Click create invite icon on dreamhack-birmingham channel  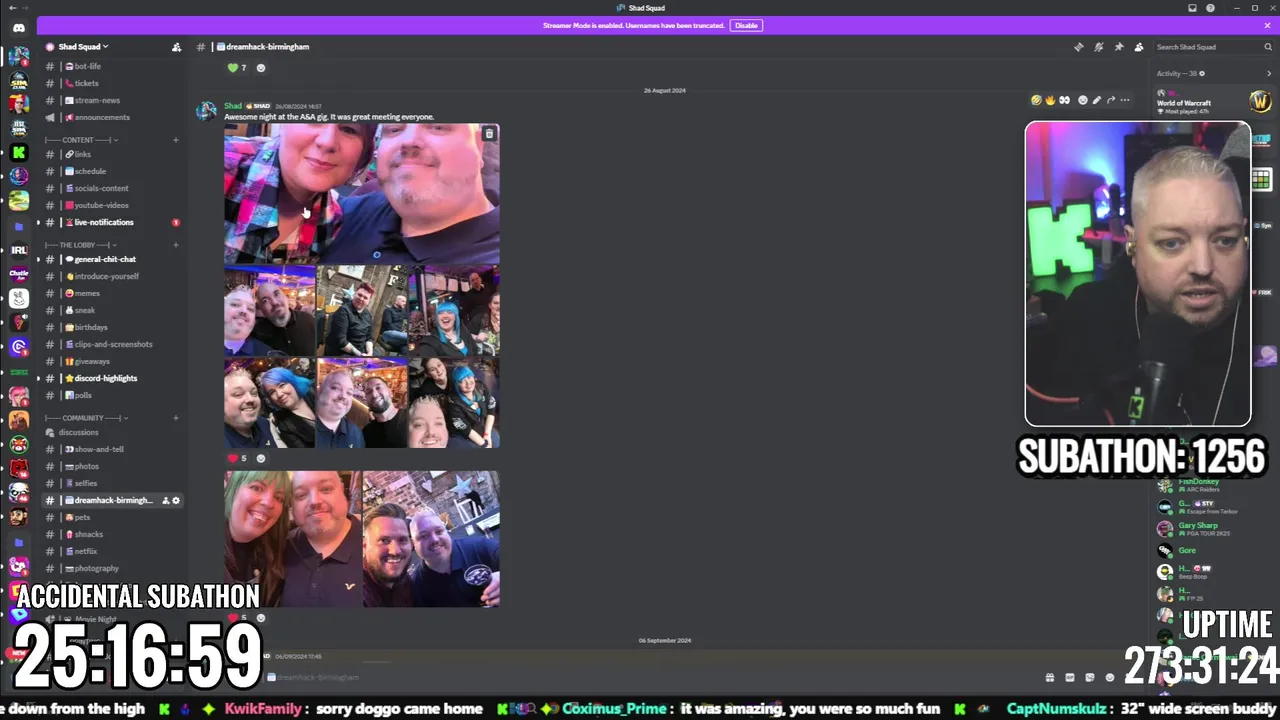point(165,500)
